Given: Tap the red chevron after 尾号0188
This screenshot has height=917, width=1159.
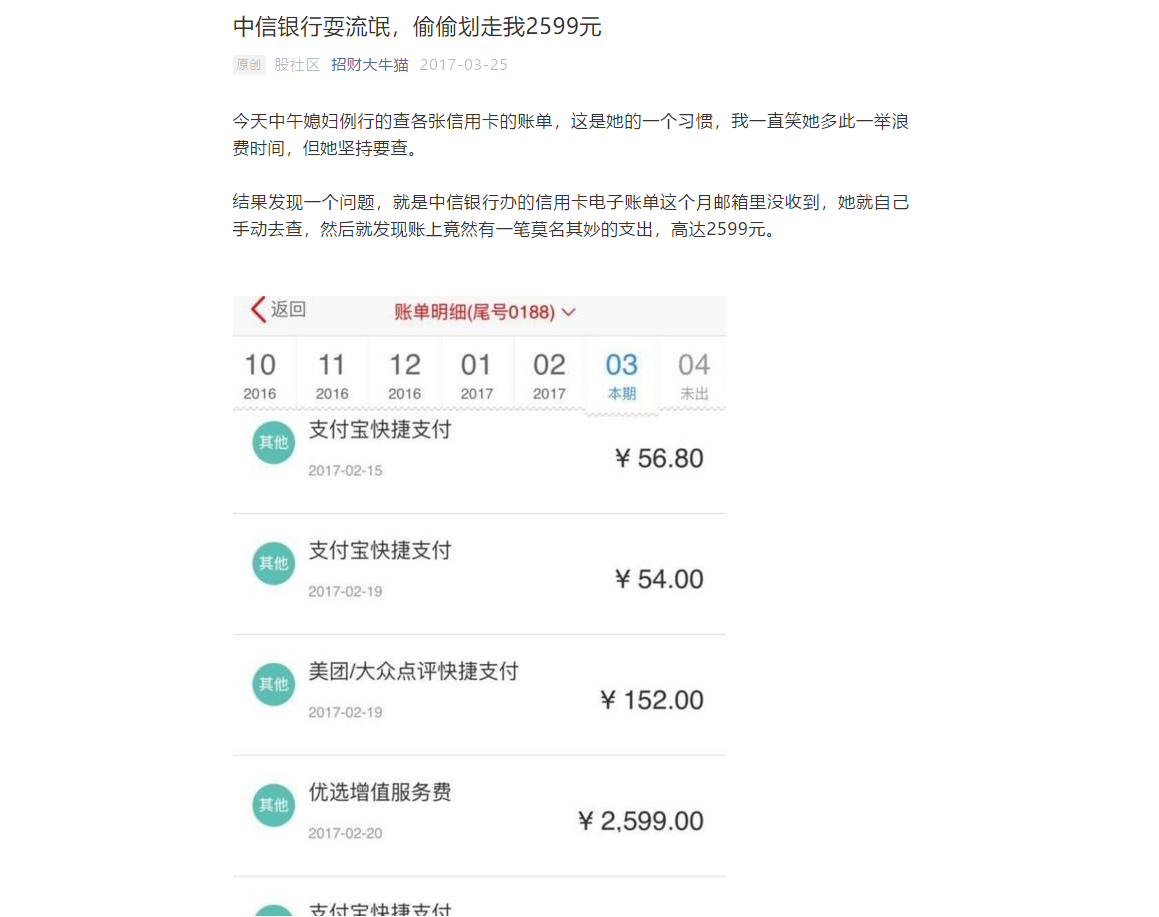Looking at the screenshot, I should tap(567, 311).
